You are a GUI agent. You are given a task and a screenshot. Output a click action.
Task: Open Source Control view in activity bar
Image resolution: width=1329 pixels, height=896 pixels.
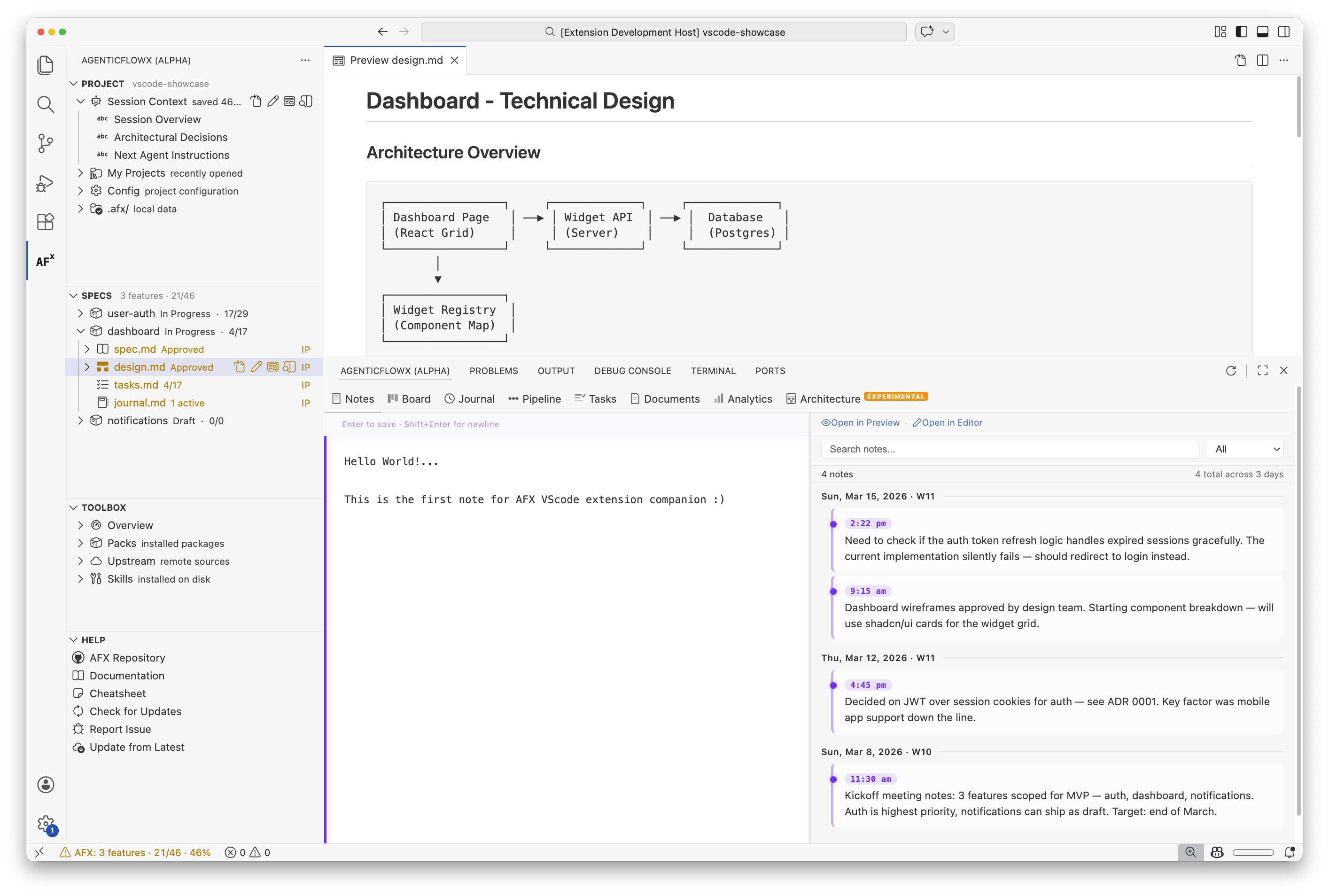tap(45, 143)
